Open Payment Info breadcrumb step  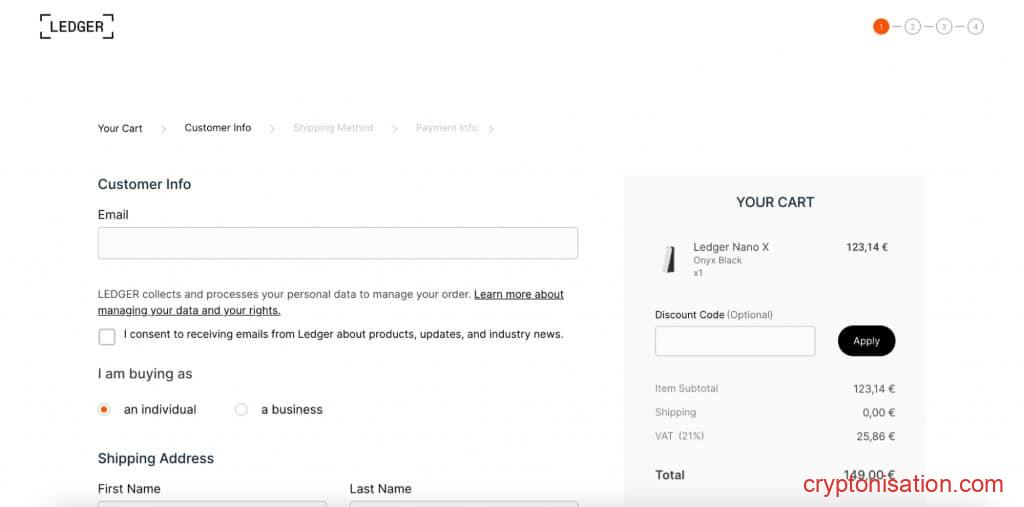click(x=446, y=128)
